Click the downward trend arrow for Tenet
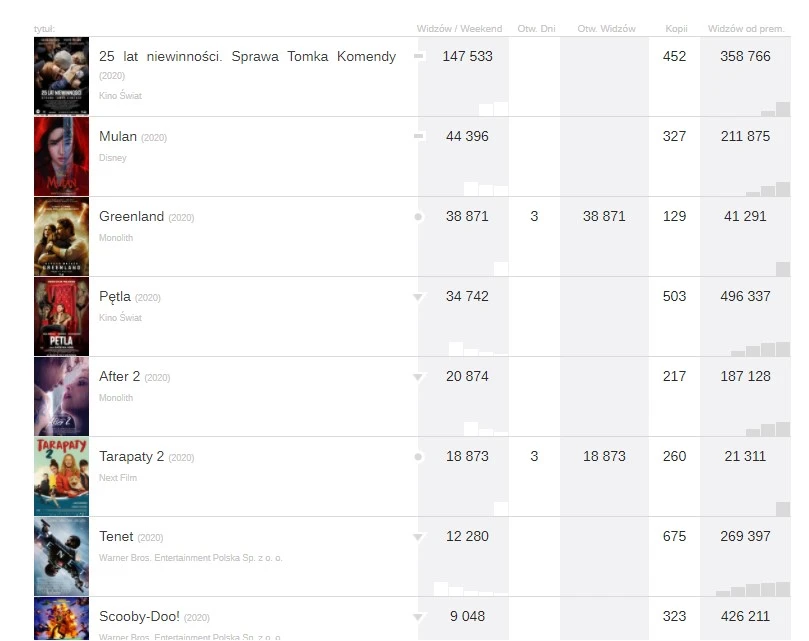This screenshot has height=641, width=809. [418, 537]
